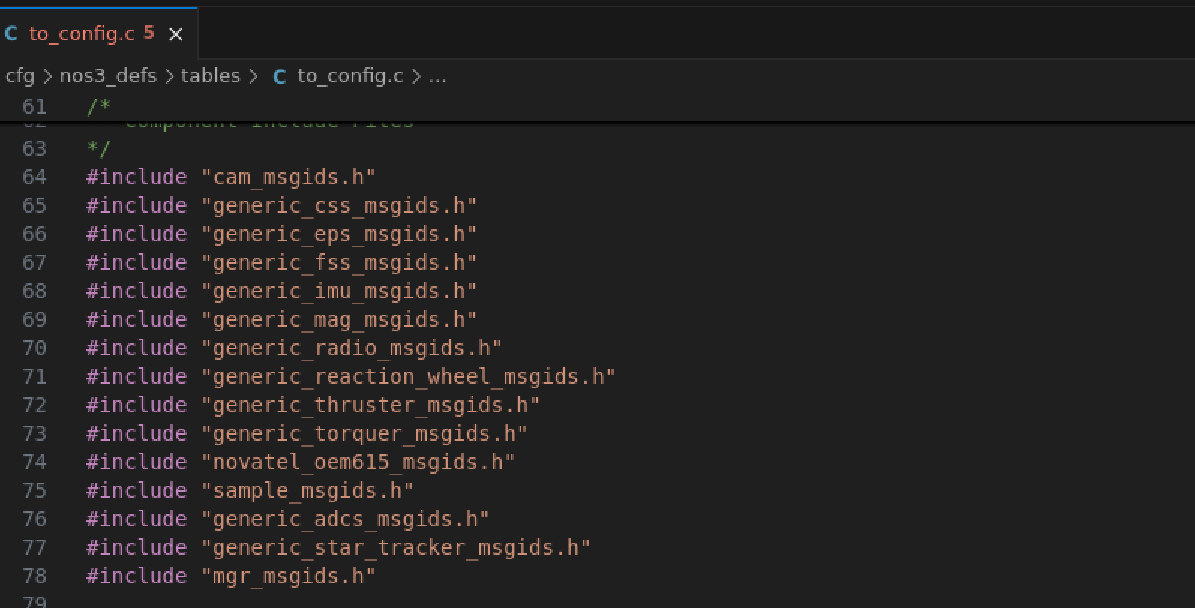
Task: Click the line including "generic_css_msgids.h"
Action: (x=281, y=206)
